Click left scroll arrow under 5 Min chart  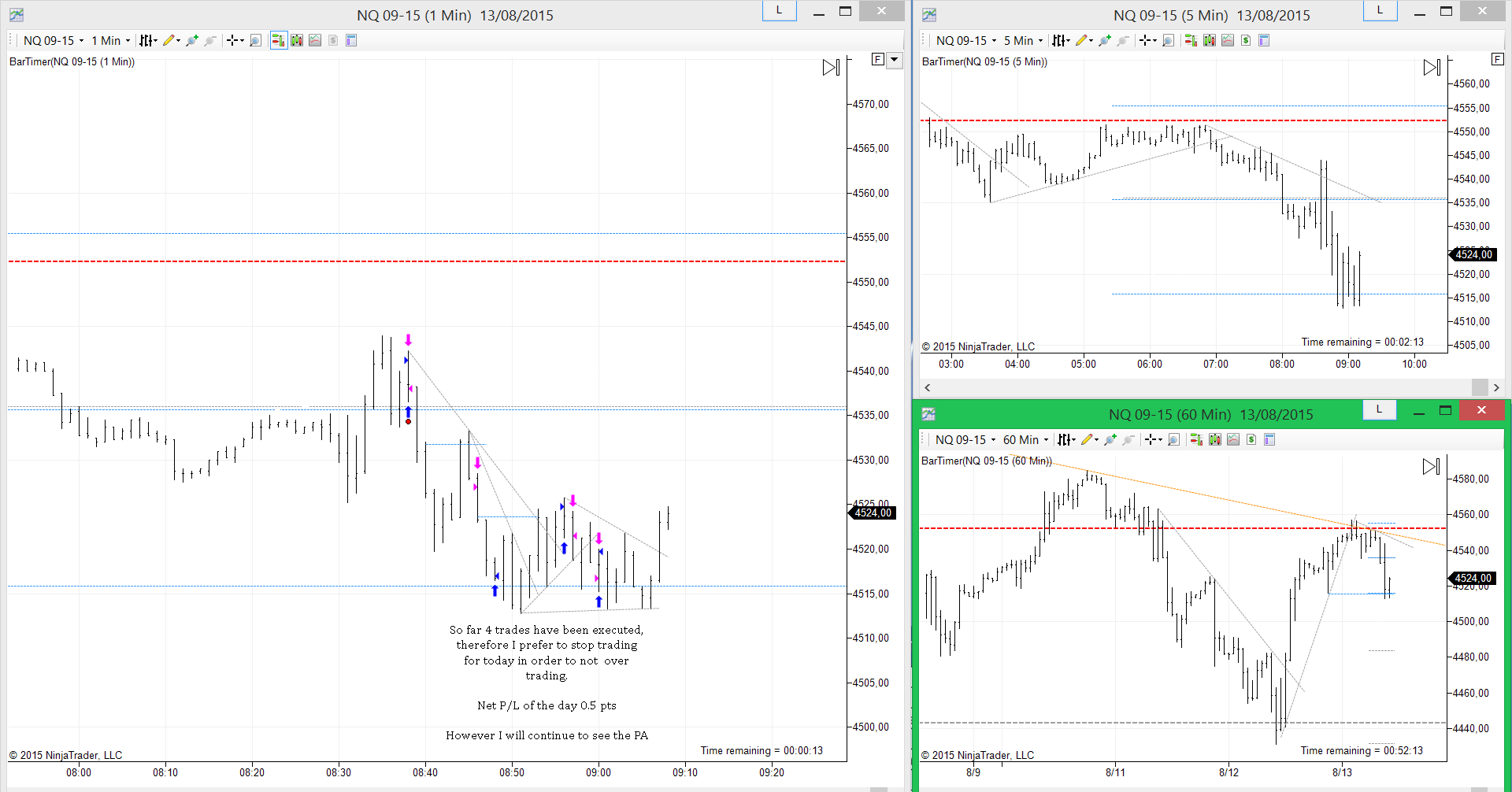[928, 387]
